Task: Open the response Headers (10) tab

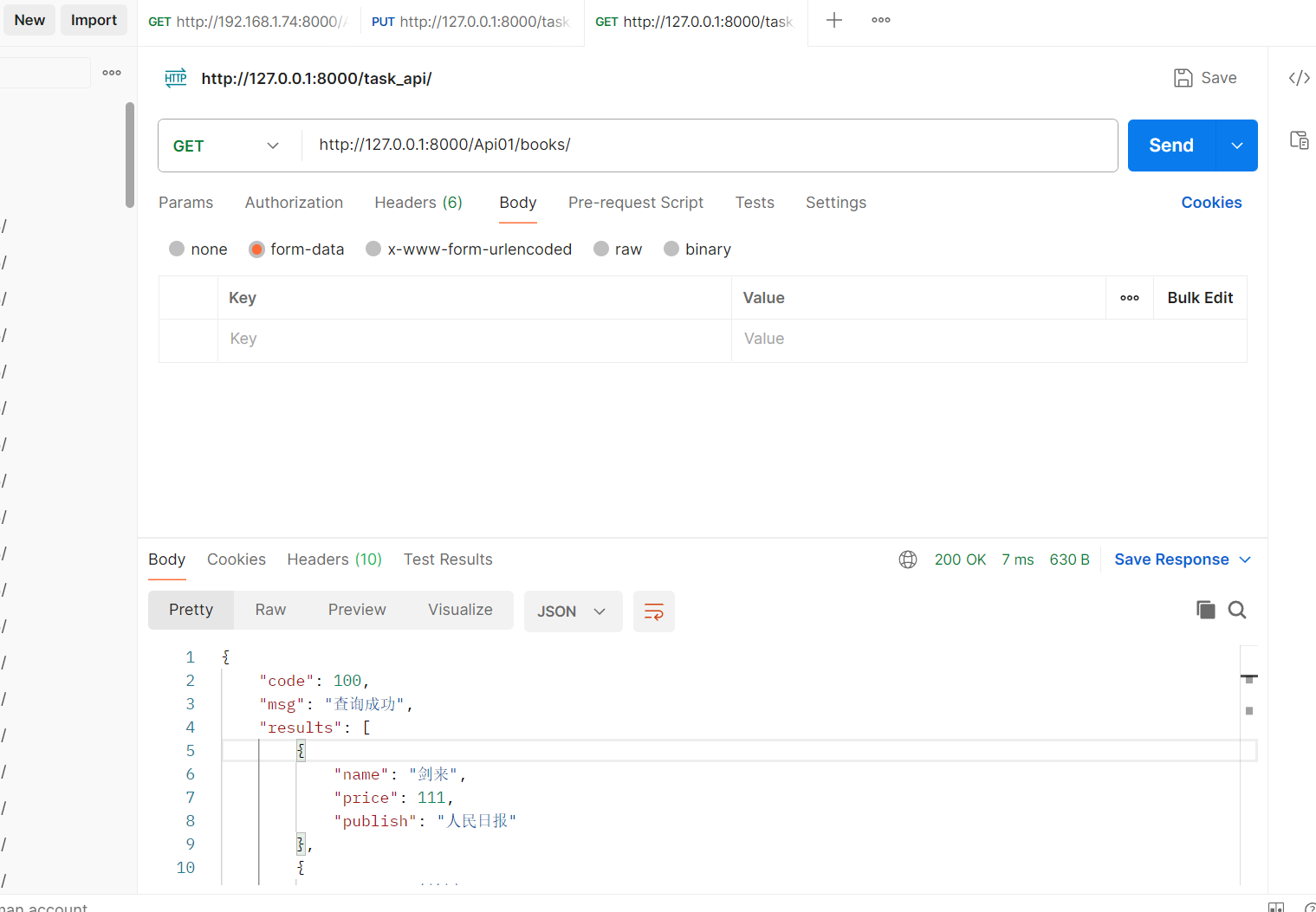Action: [334, 559]
